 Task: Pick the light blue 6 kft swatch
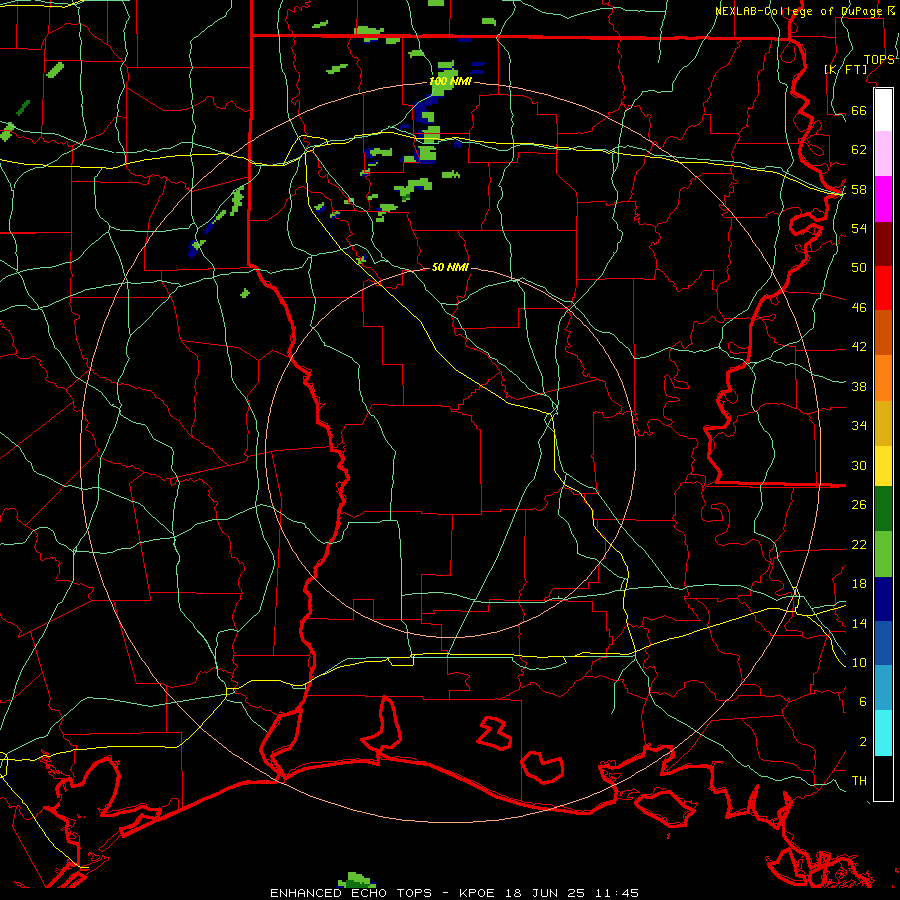coord(883,688)
